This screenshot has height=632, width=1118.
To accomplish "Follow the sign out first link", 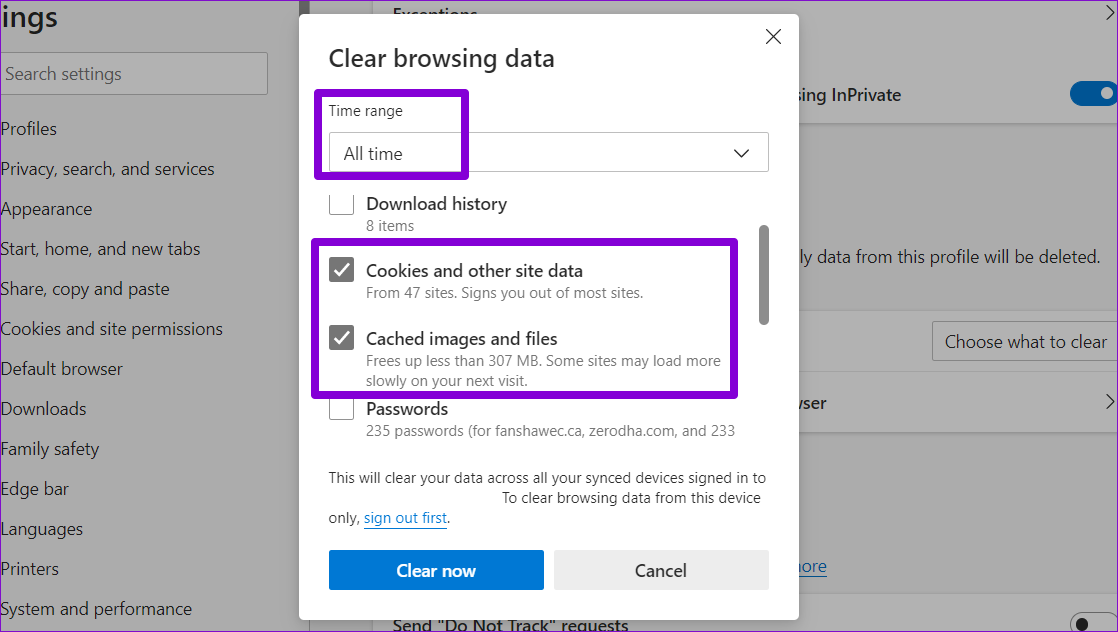I will (x=405, y=518).
